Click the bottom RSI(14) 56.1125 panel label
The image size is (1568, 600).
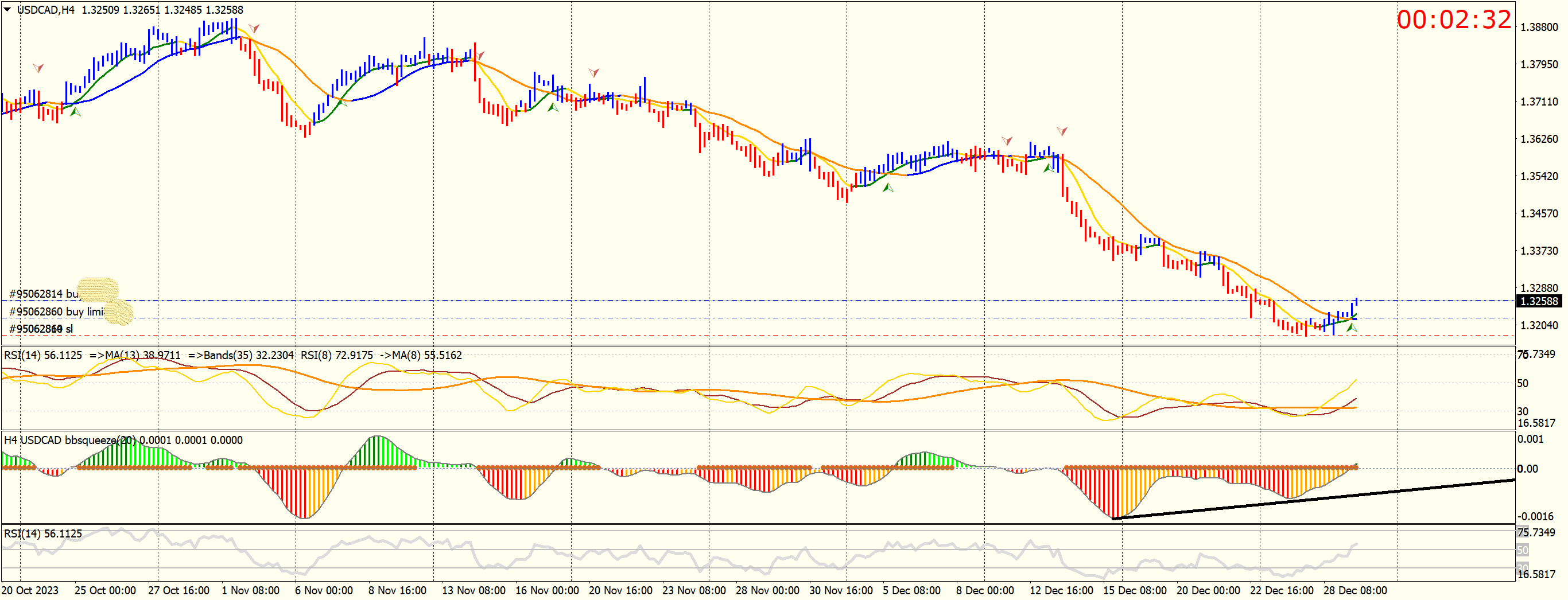pyautogui.click(x=42, y=533)
